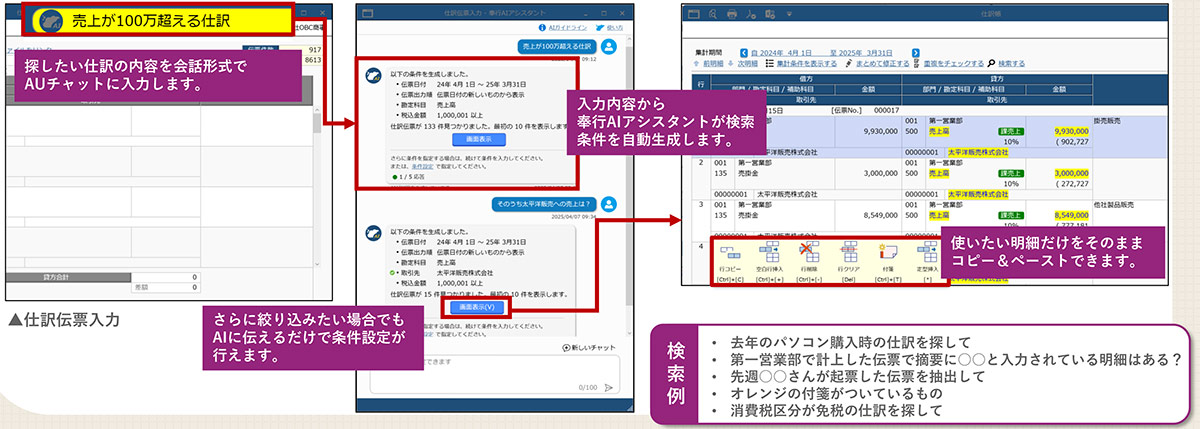Click the user chat bubble 'そのうち太平洋販売への売上は？'
Viewport: 1200px width, 429px height.
544,204
